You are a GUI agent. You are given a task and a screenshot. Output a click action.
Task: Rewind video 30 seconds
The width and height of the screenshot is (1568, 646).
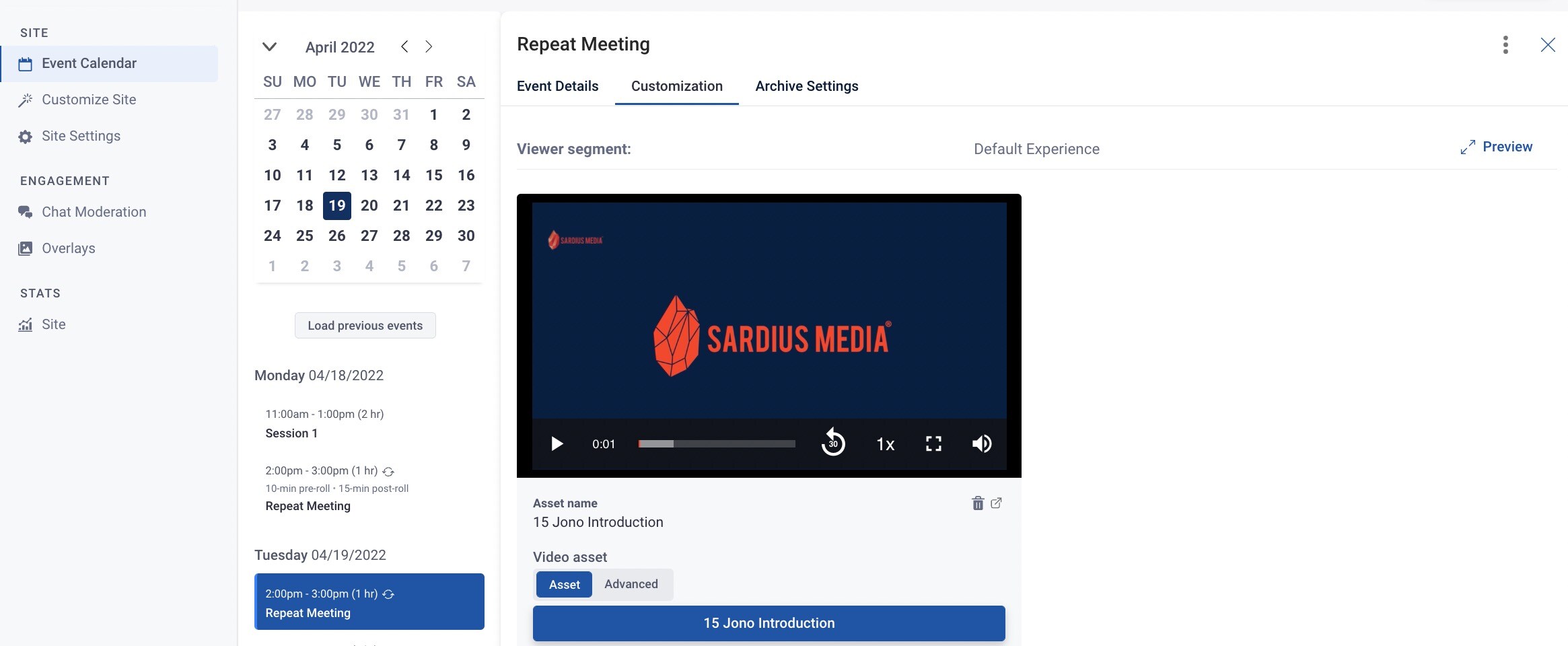pyautogui.click(x=833, y=442)
